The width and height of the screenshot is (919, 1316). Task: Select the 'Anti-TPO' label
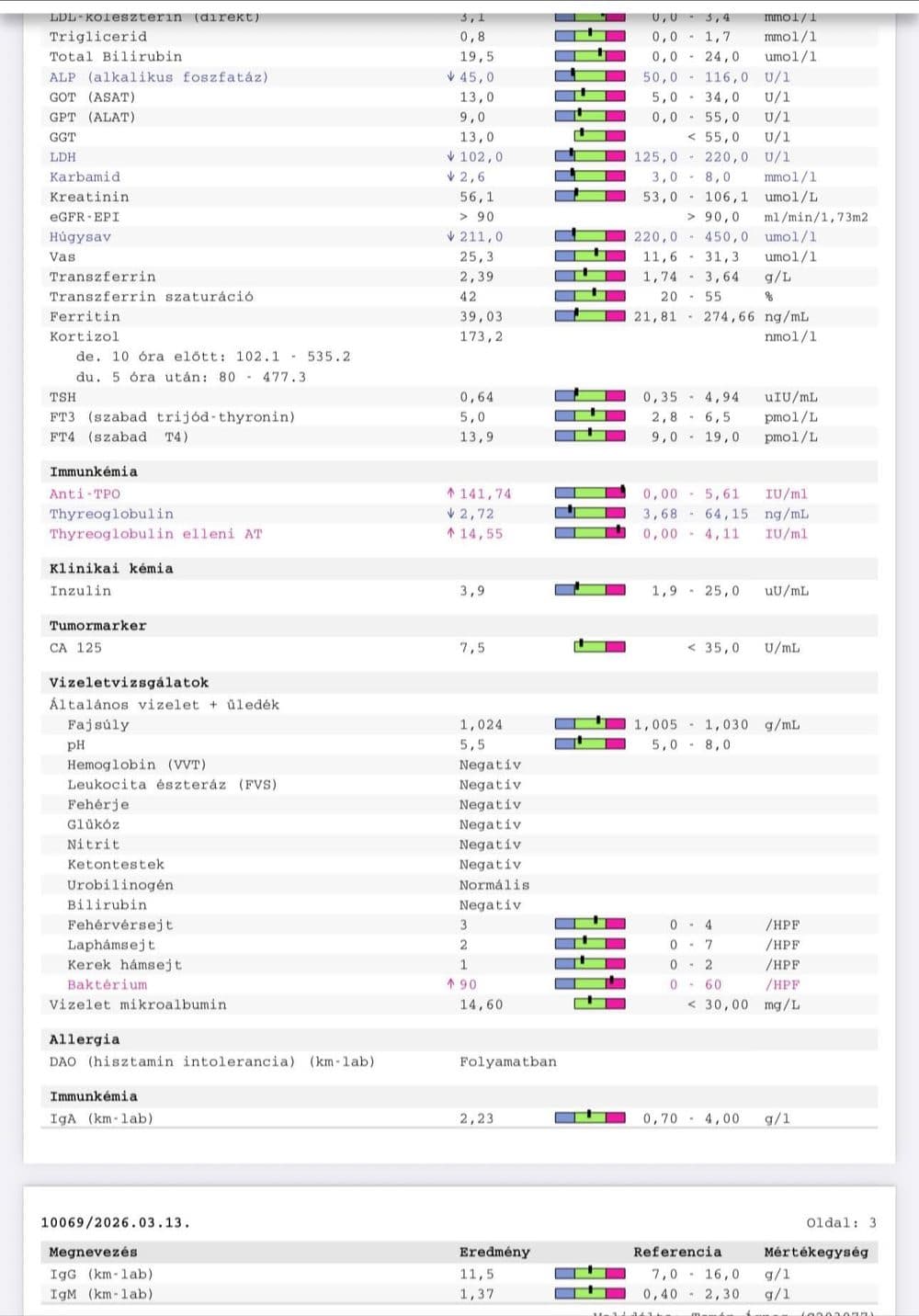85,493
